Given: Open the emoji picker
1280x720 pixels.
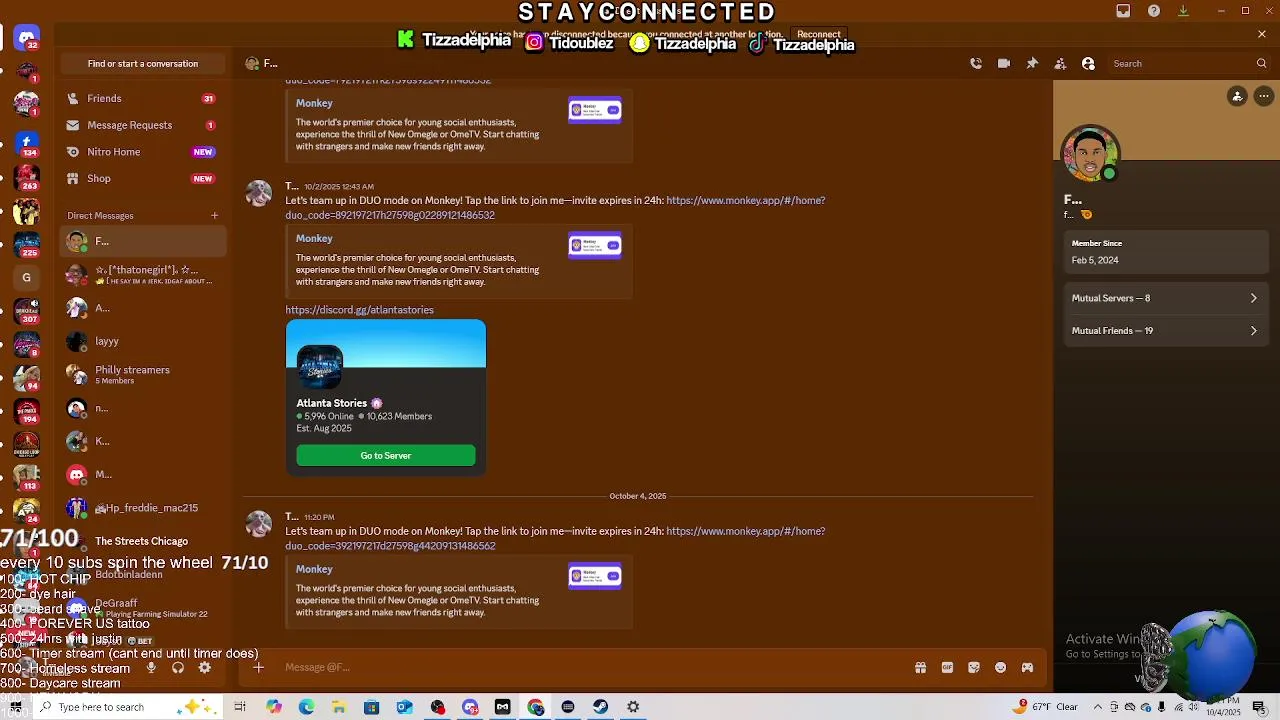Looking at the screenshot, I should (1000, 667).
